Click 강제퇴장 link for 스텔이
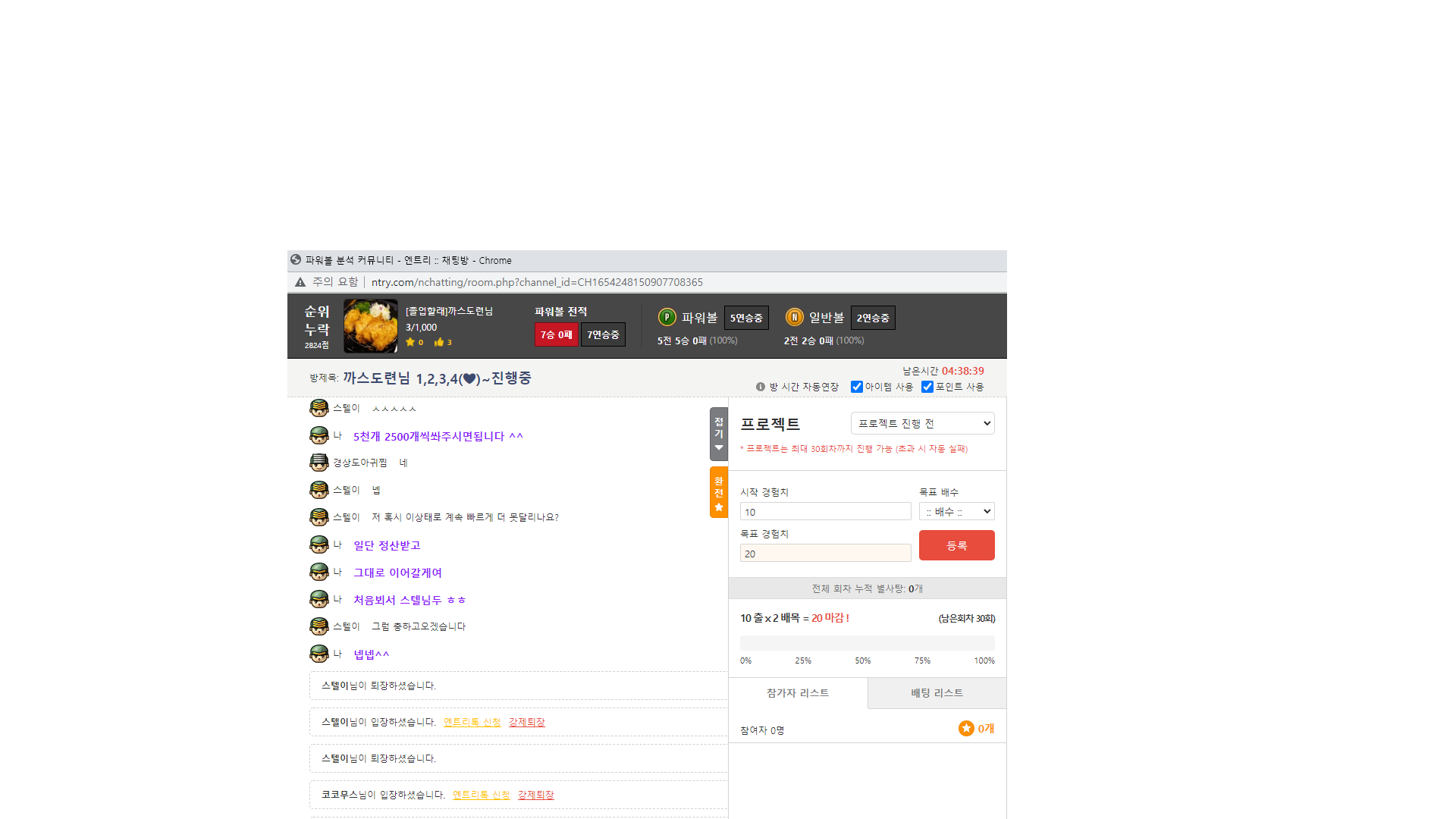The image size is (1456, 819). (x=526, y=722)
